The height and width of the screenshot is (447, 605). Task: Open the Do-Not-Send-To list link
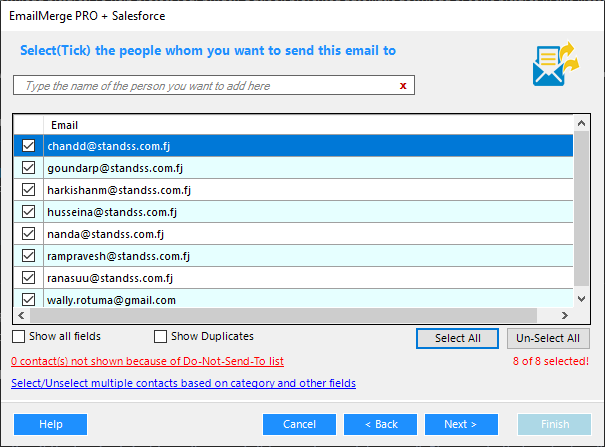147,361
